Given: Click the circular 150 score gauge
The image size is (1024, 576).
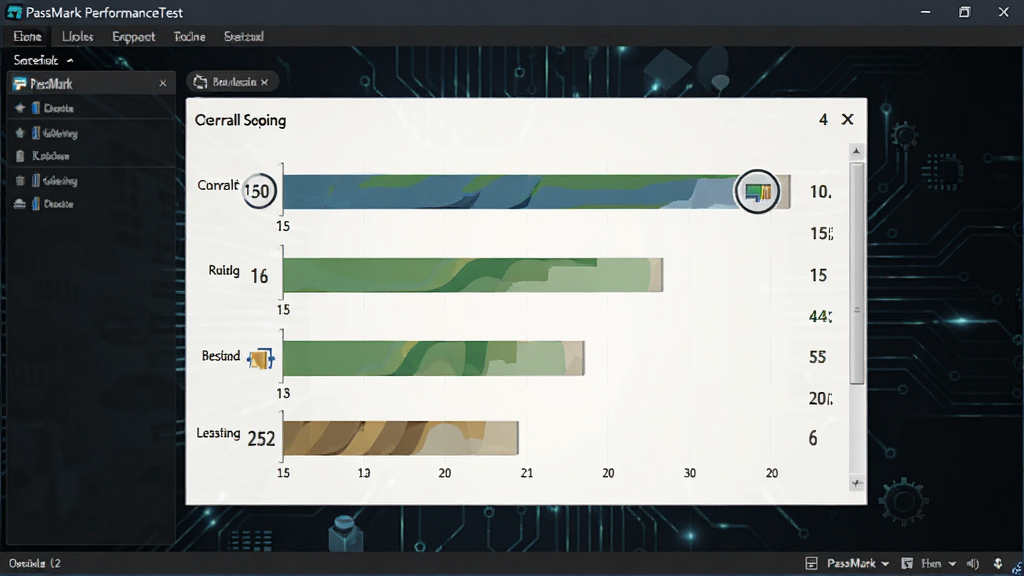Looking at the screenshot, I should [259, 191].
